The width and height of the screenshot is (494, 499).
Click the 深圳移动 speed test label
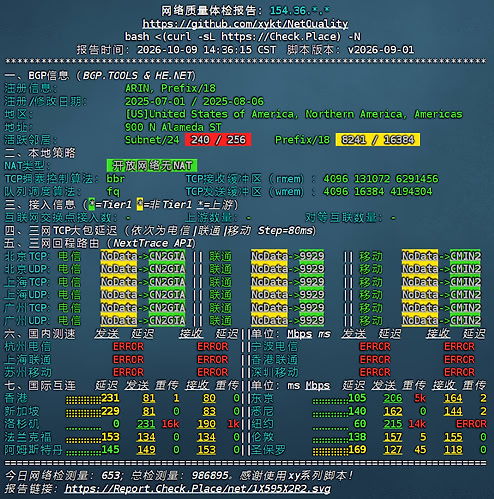point(275,372)
